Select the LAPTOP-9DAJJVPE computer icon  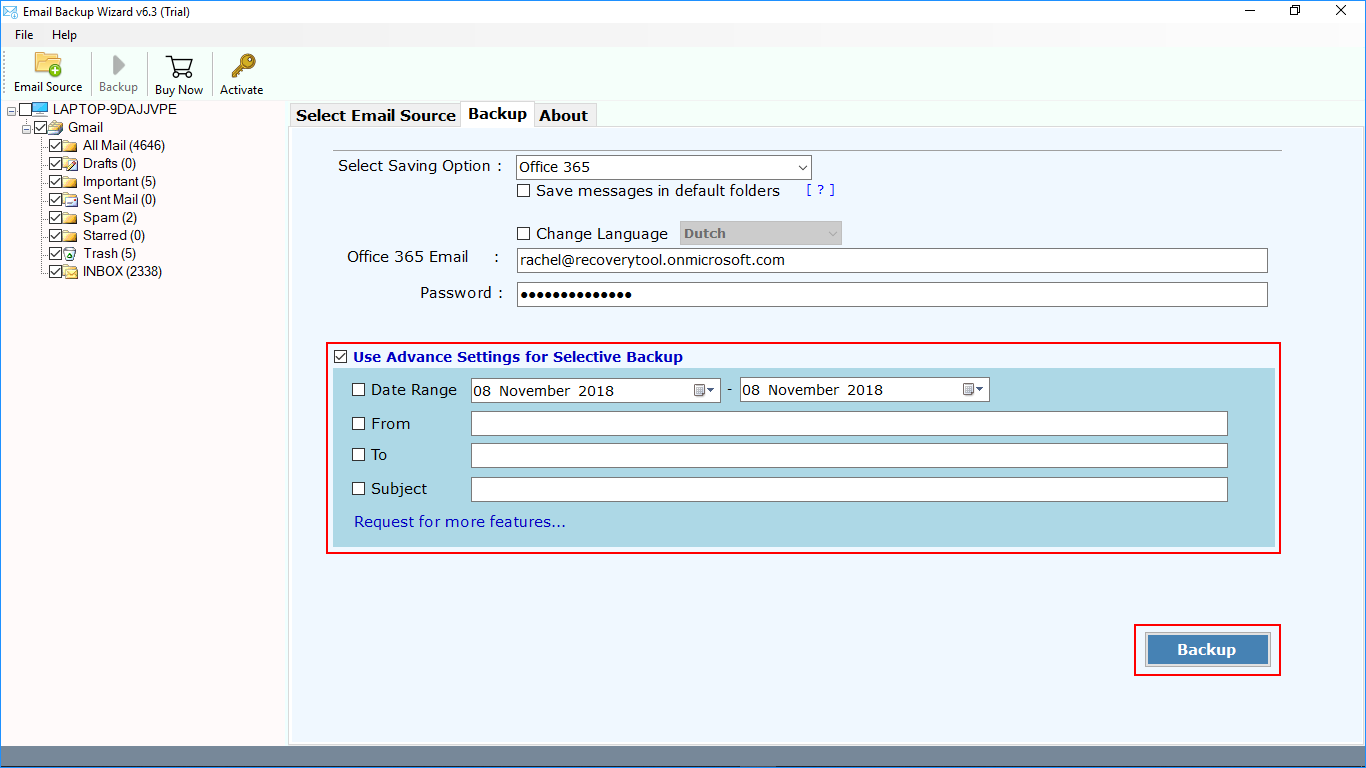point(41,109)
